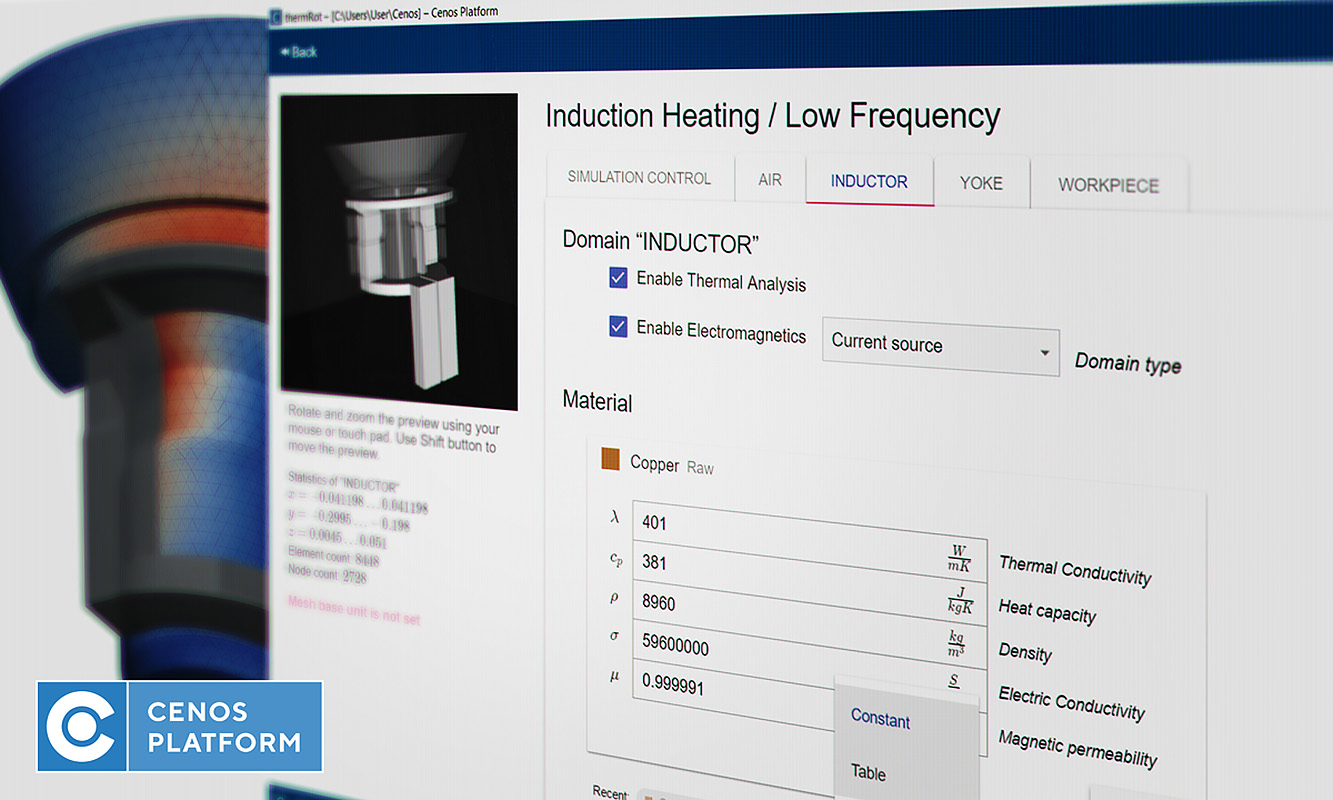Screen dimensions: 1333x800
Task: Click the W/mK unit symbol
Action: [x=957, y=558]
